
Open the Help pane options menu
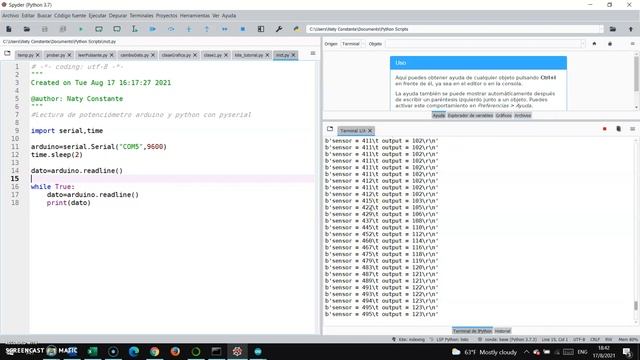(x=632, y=44)
